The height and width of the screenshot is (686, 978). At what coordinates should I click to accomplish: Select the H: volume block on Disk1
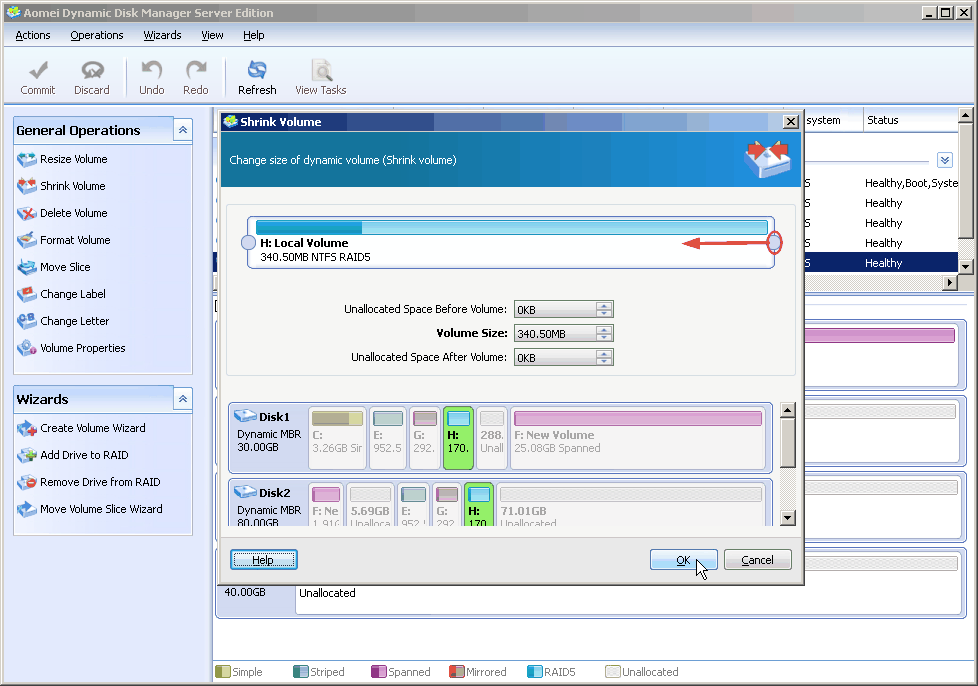(x=458, y=438)
